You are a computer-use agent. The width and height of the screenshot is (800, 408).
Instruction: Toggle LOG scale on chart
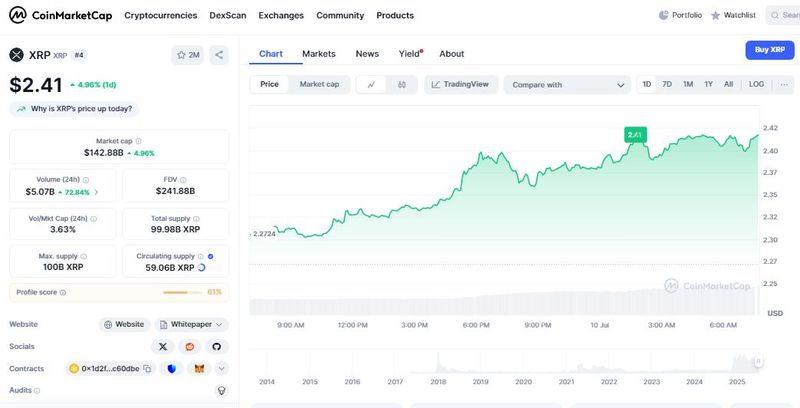pyautogui.click(x=756, y=84)
